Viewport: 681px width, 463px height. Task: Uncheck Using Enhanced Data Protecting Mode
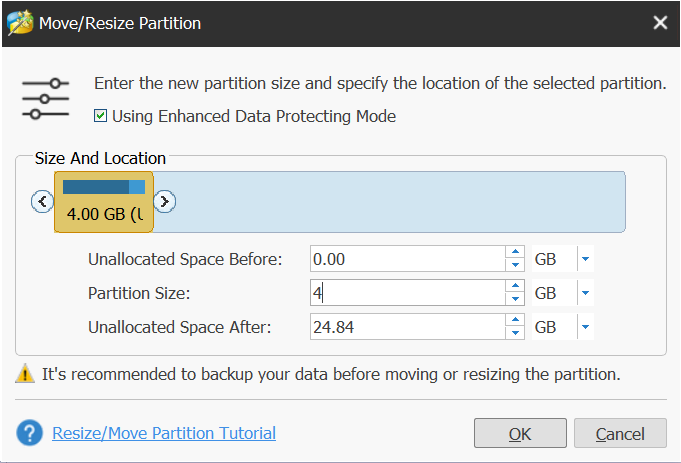tap(100, 116)
